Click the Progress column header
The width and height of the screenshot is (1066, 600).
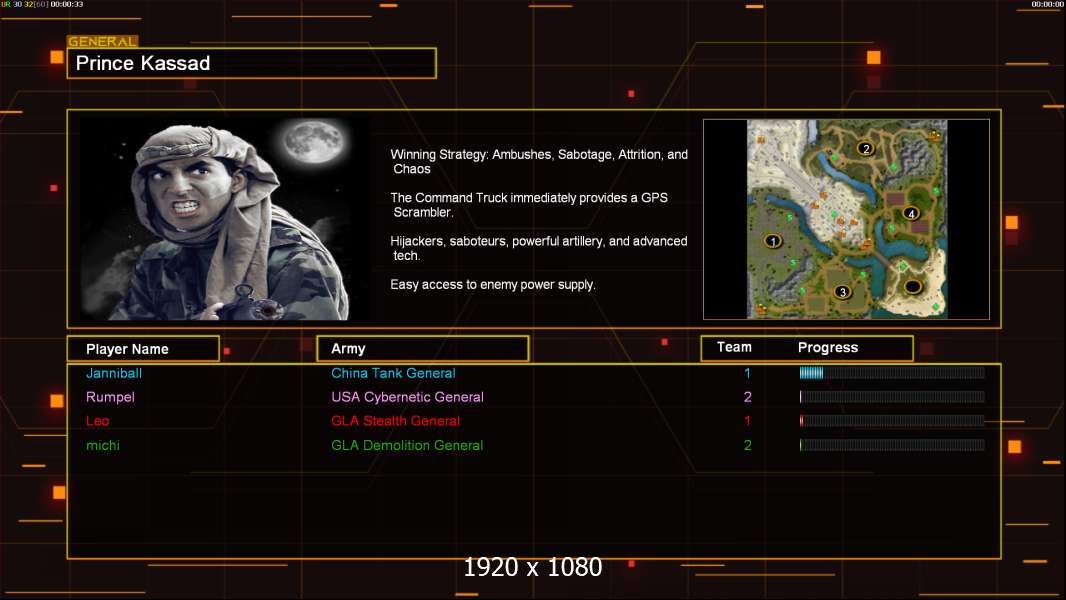(x=827, y=347)
